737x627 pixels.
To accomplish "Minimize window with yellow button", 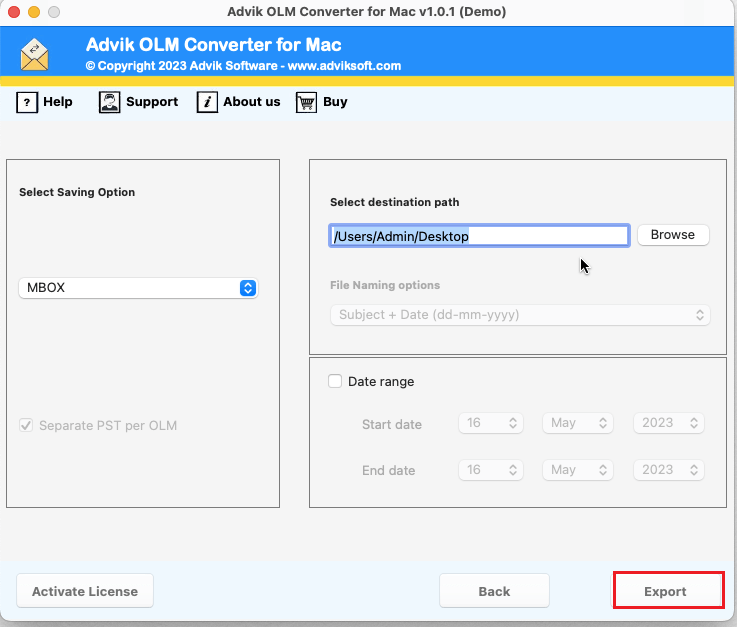I will pos(34,12).
